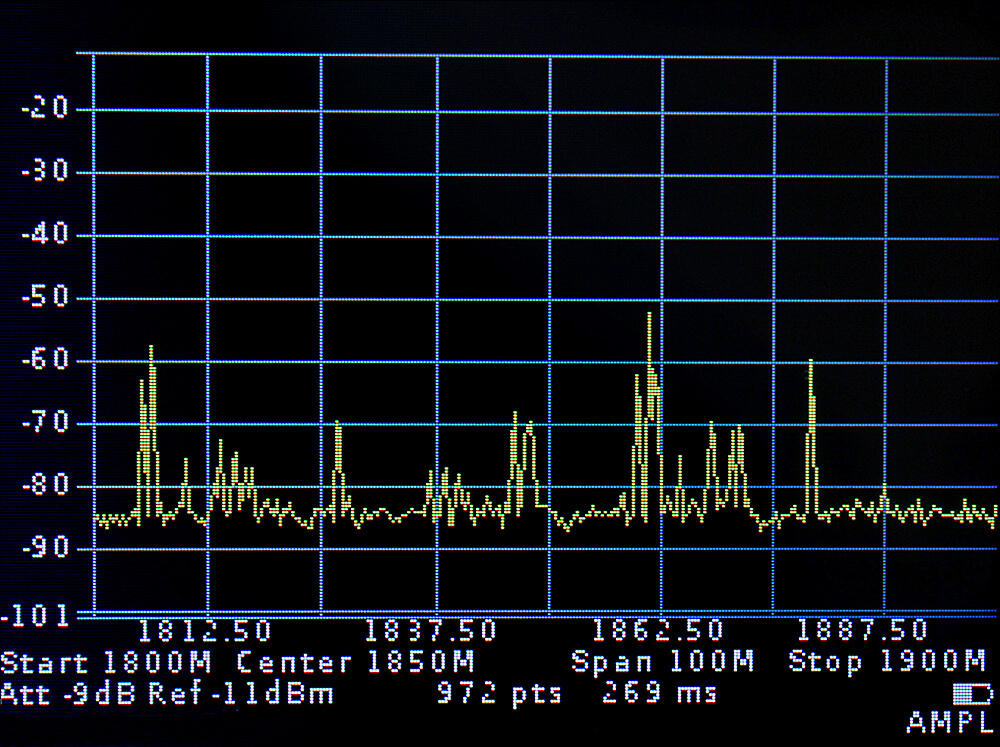Click the Ref -11dBm reference level

(241, 694)
